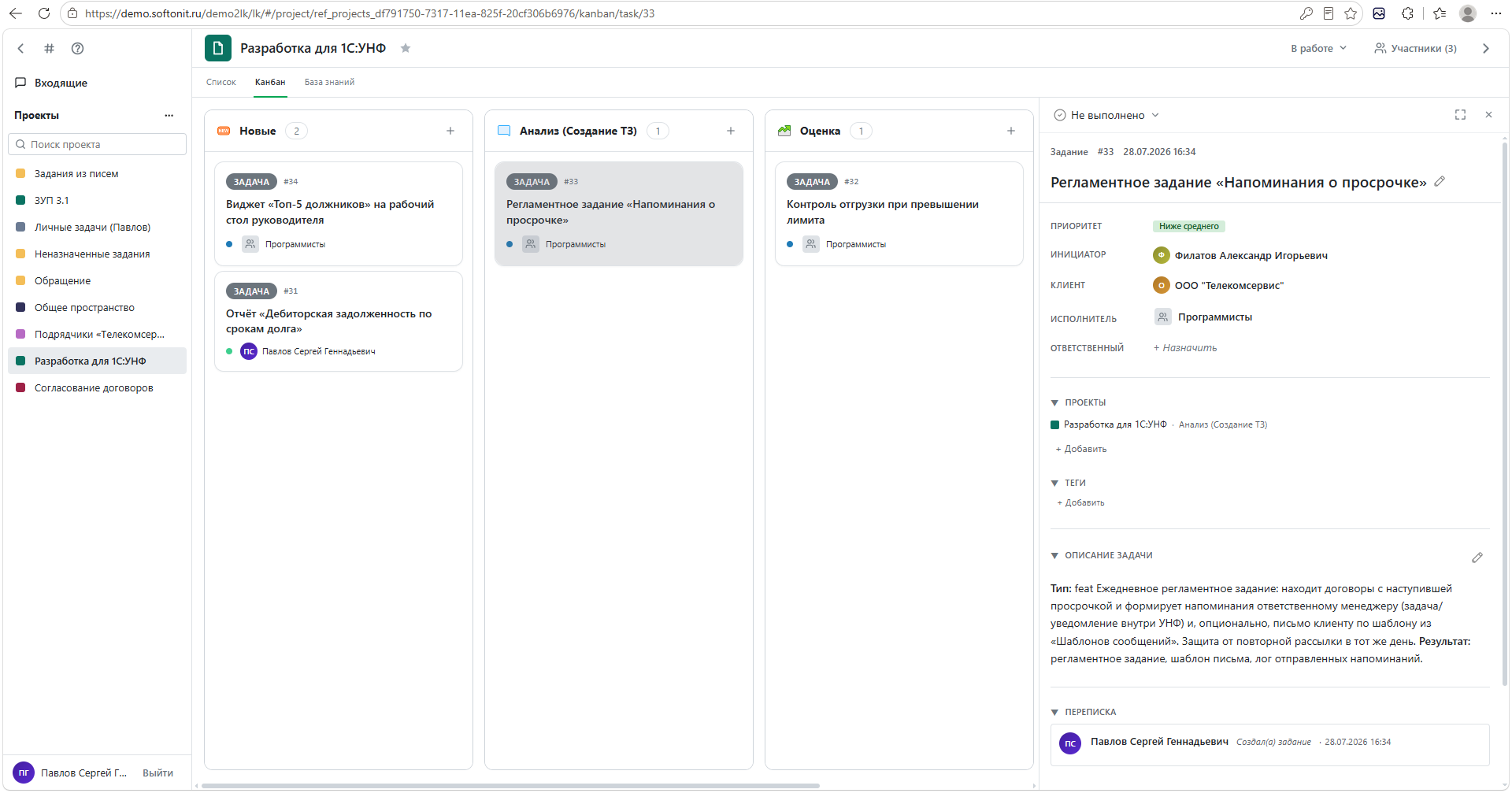This screenshot has height=793, width=1512.
Task: Open the help question mark icon
Action: pos(77,48)
